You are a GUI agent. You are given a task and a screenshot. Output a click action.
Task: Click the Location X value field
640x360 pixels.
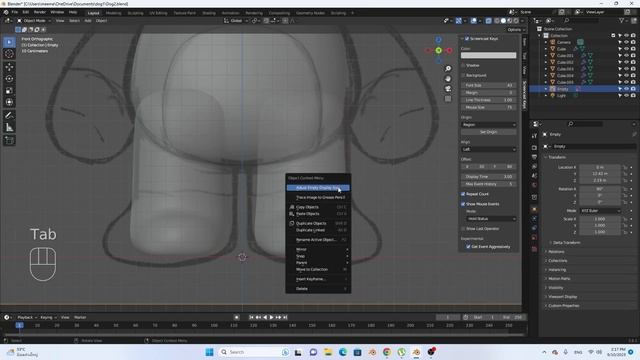pyautogui.click(x=600, y=167)
